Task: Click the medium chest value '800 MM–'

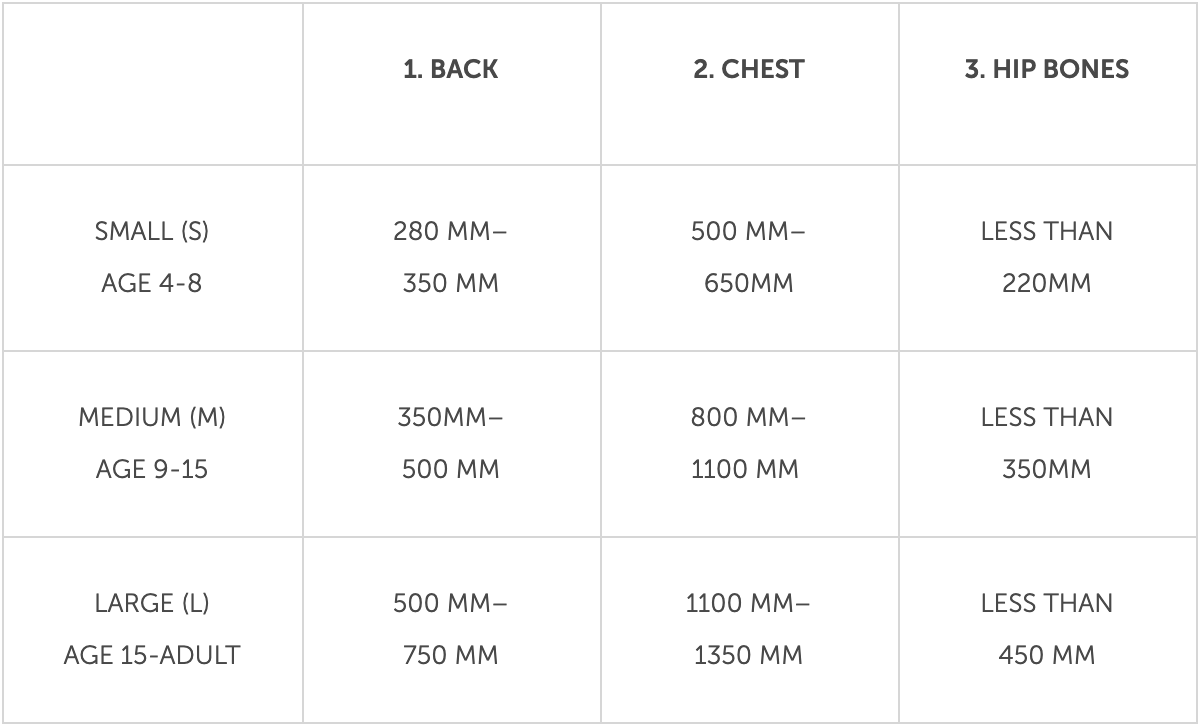Action: click(748, 417)
